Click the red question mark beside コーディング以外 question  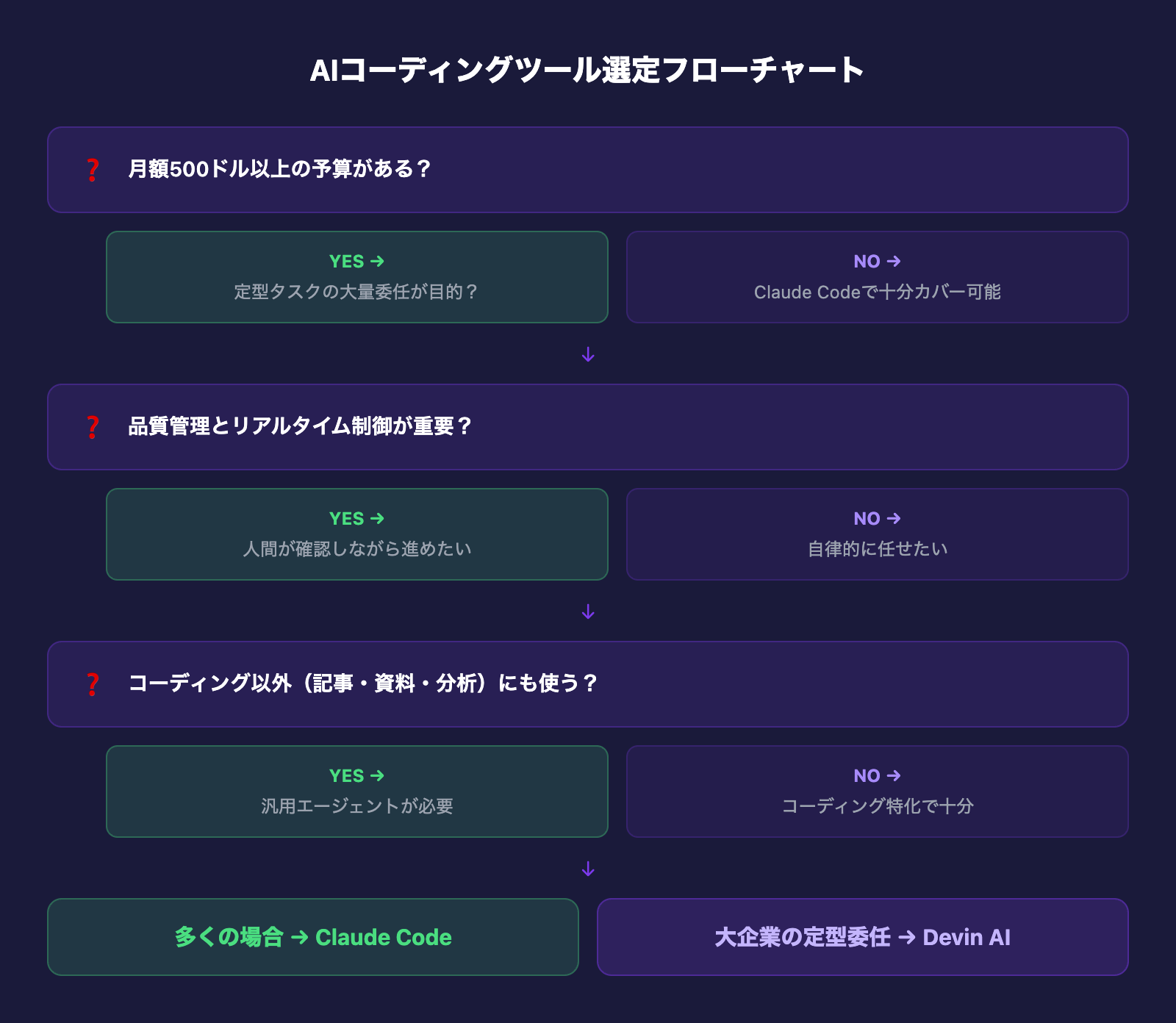[x=93, y=684]
